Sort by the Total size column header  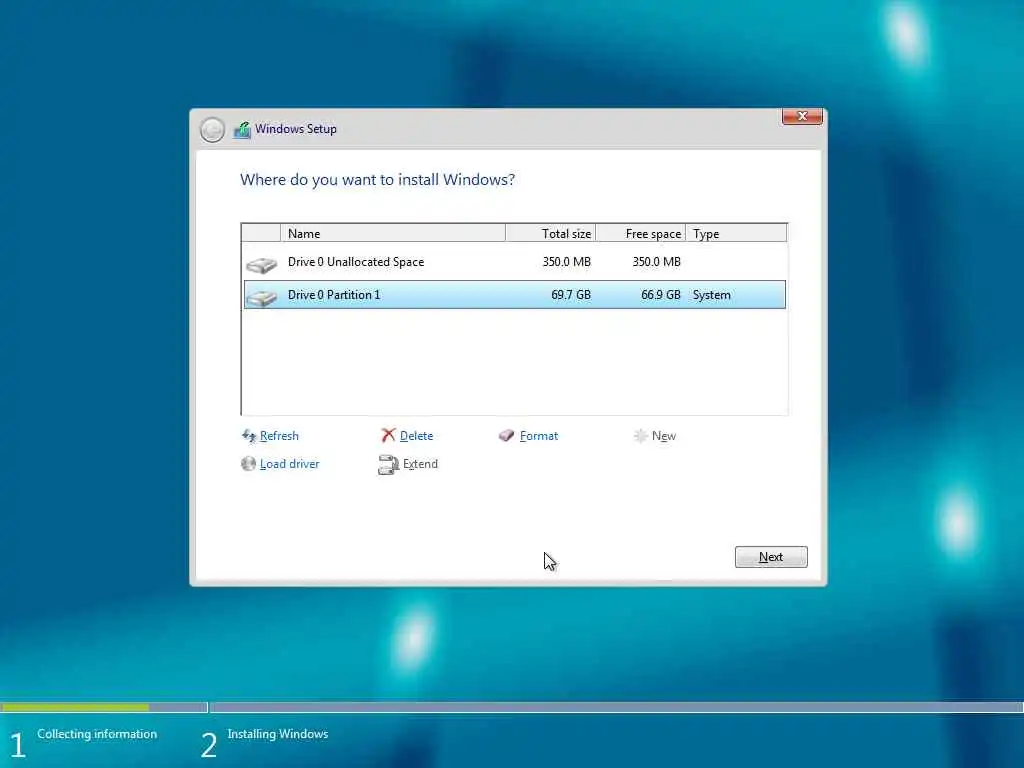coord(551,233)
